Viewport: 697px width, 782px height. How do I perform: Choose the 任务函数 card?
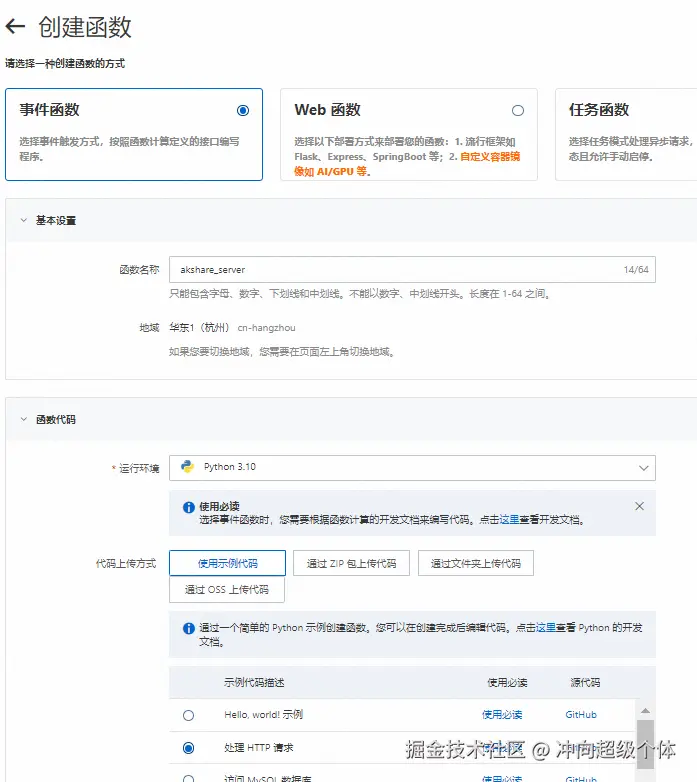tap(626, 134)
